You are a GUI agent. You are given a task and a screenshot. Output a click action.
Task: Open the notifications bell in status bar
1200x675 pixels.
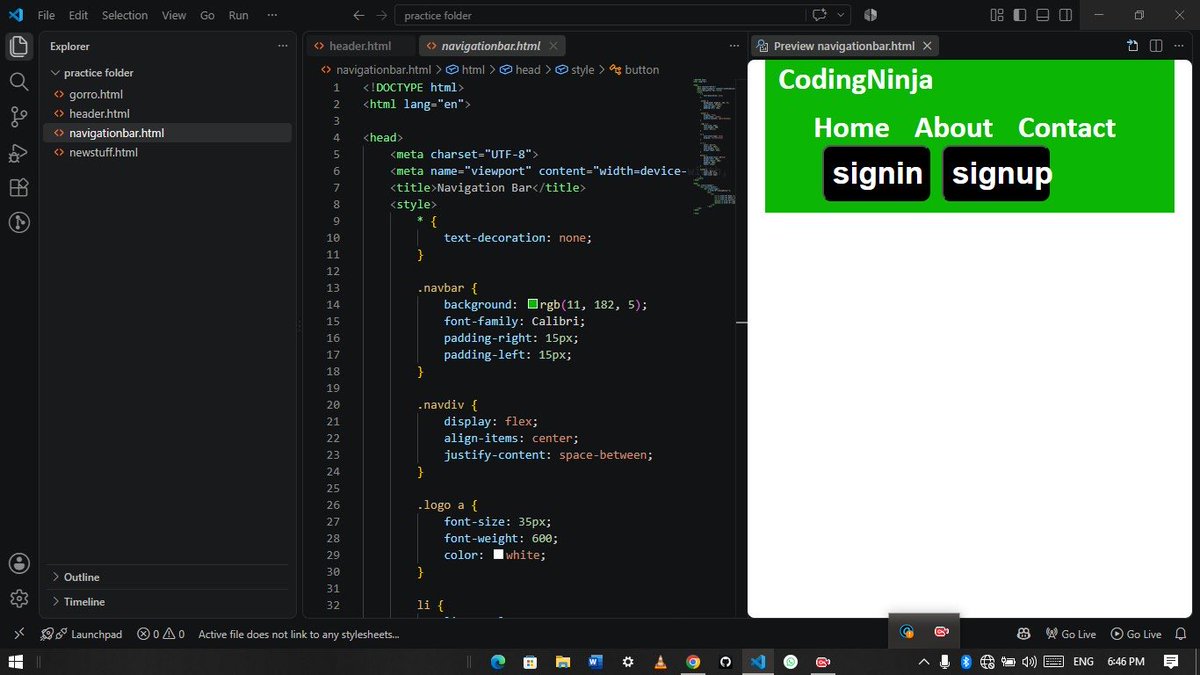click(1181, 634)
